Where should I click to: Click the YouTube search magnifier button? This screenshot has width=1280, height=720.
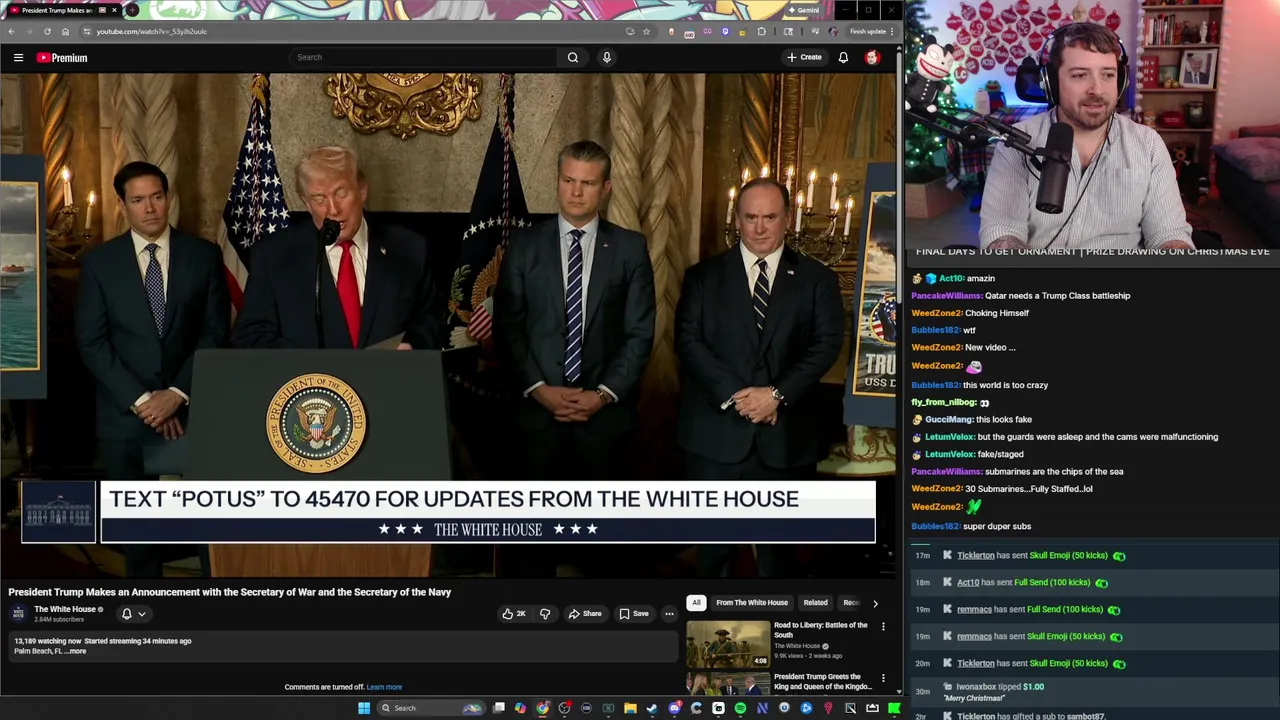click(x=573, y=58)
